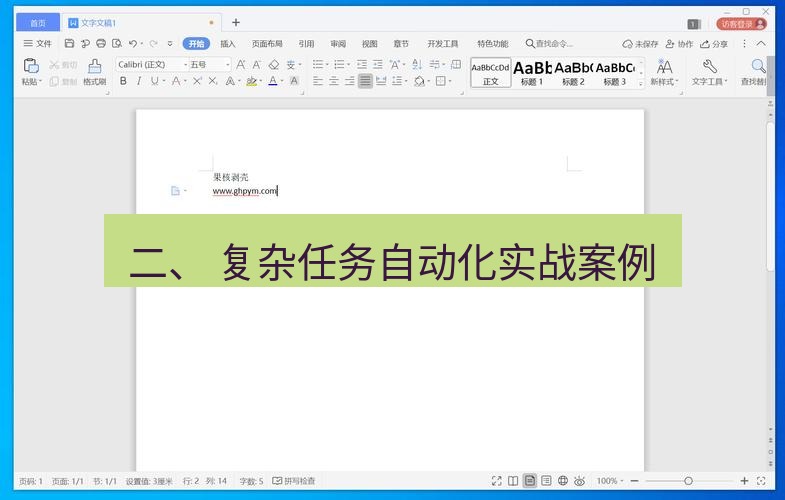
Task: Align paragraph to the left
Action: coord(318,81)
